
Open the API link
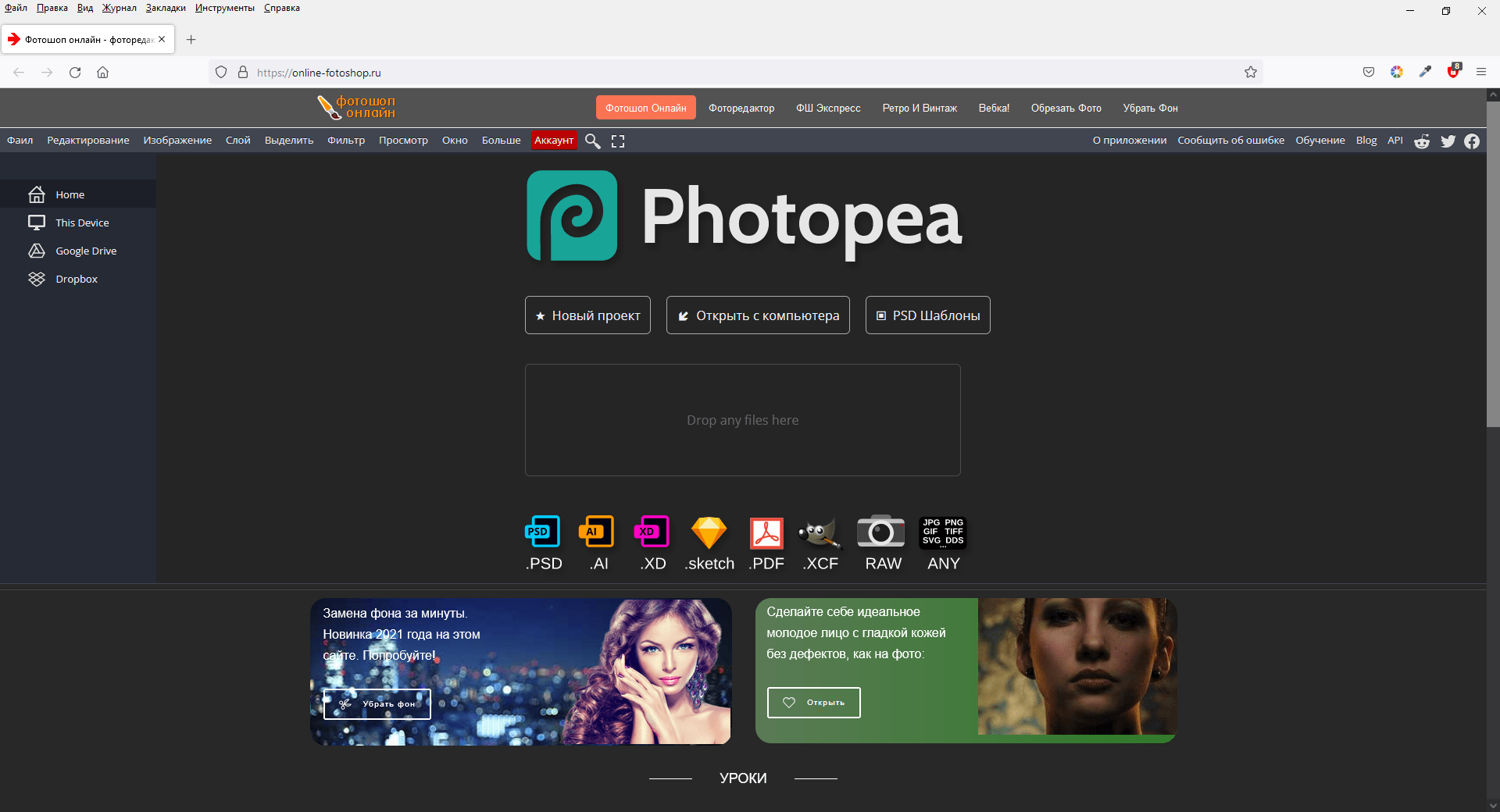[x=1395, y=141]
